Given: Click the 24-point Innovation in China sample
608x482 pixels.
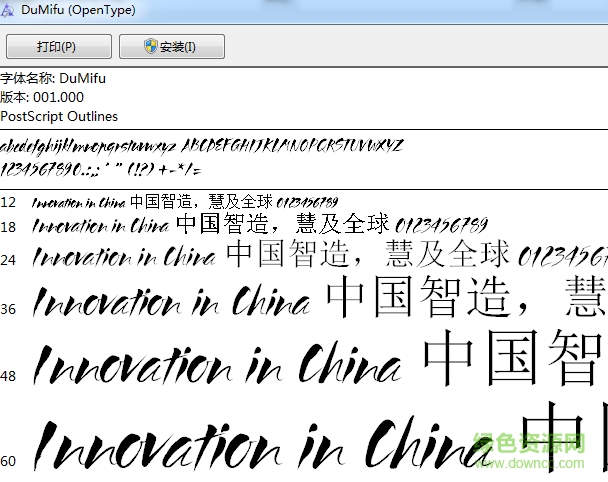Looking at the screenshot, I should [124, 257].
